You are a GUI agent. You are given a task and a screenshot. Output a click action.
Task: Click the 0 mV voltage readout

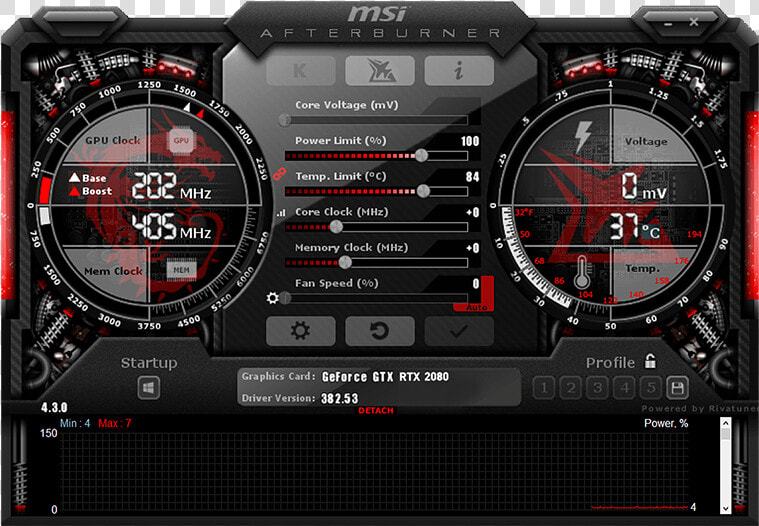(x=643, y=186)
